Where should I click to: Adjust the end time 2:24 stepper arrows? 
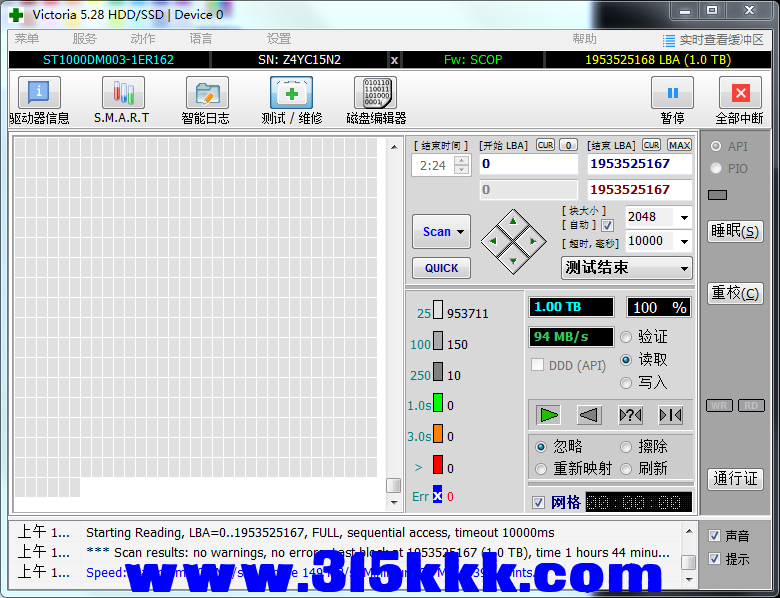pos(462,165)
